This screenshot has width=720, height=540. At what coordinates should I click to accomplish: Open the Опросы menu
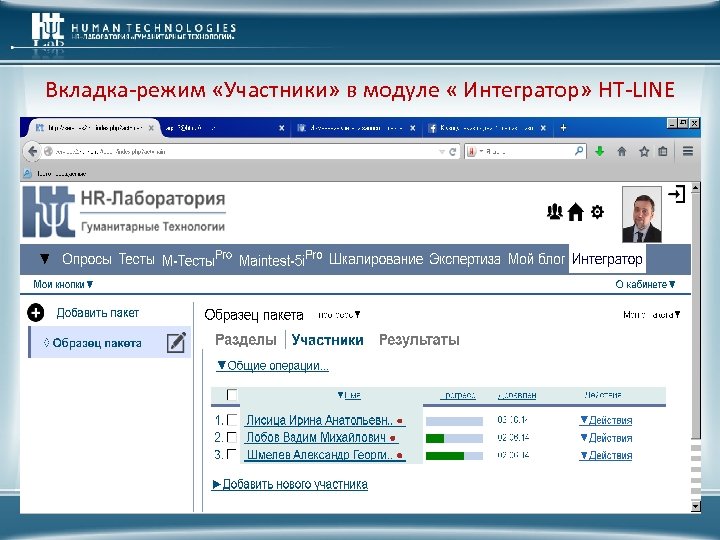tap(87, 259)
